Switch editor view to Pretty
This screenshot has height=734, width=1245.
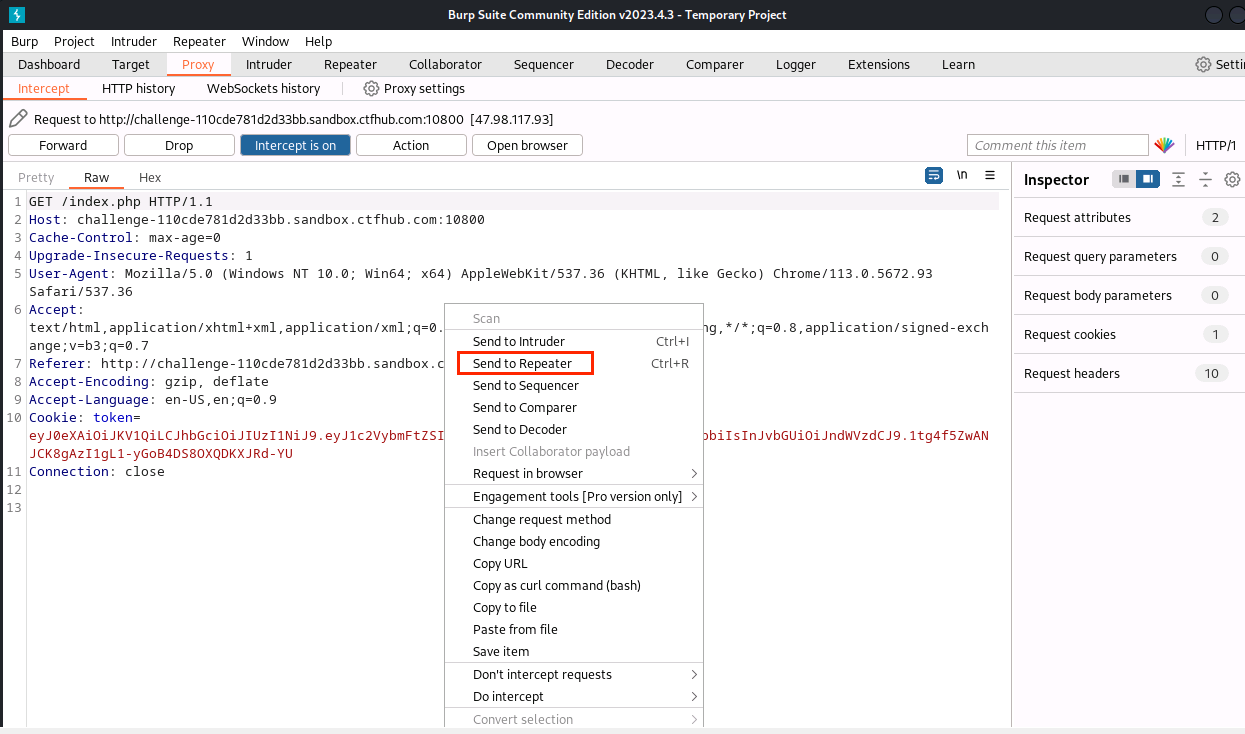point(36,177)
